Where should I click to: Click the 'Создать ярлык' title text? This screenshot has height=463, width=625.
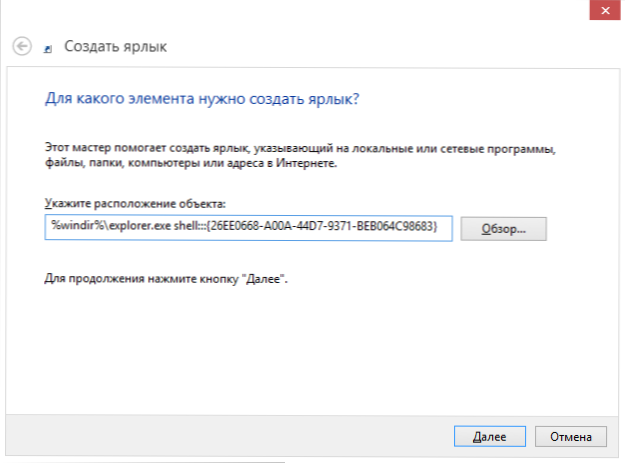(116, 47)
